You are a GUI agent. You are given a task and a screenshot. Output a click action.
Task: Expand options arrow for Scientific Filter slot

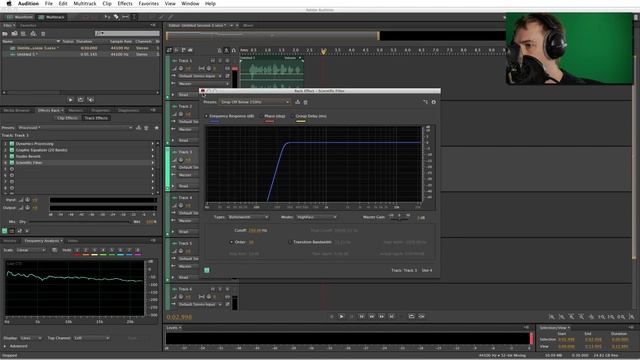point(153,162)
